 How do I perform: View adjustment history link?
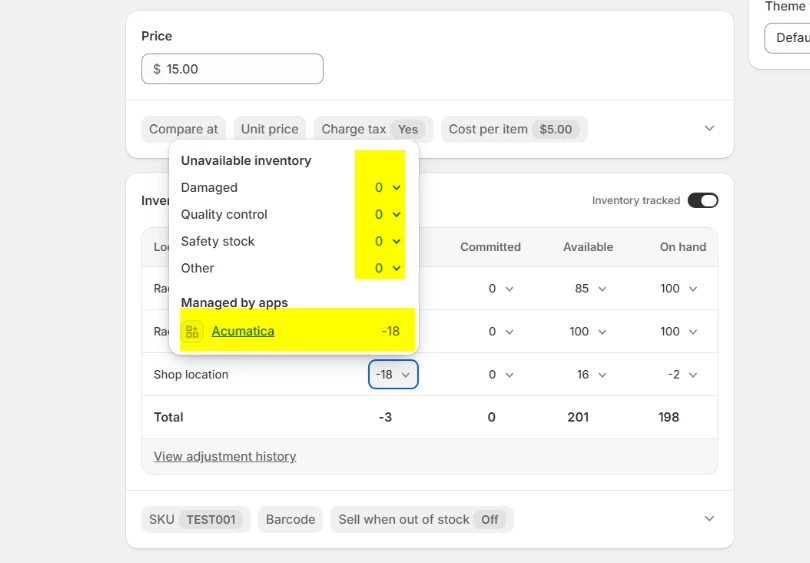coord(225,456)
